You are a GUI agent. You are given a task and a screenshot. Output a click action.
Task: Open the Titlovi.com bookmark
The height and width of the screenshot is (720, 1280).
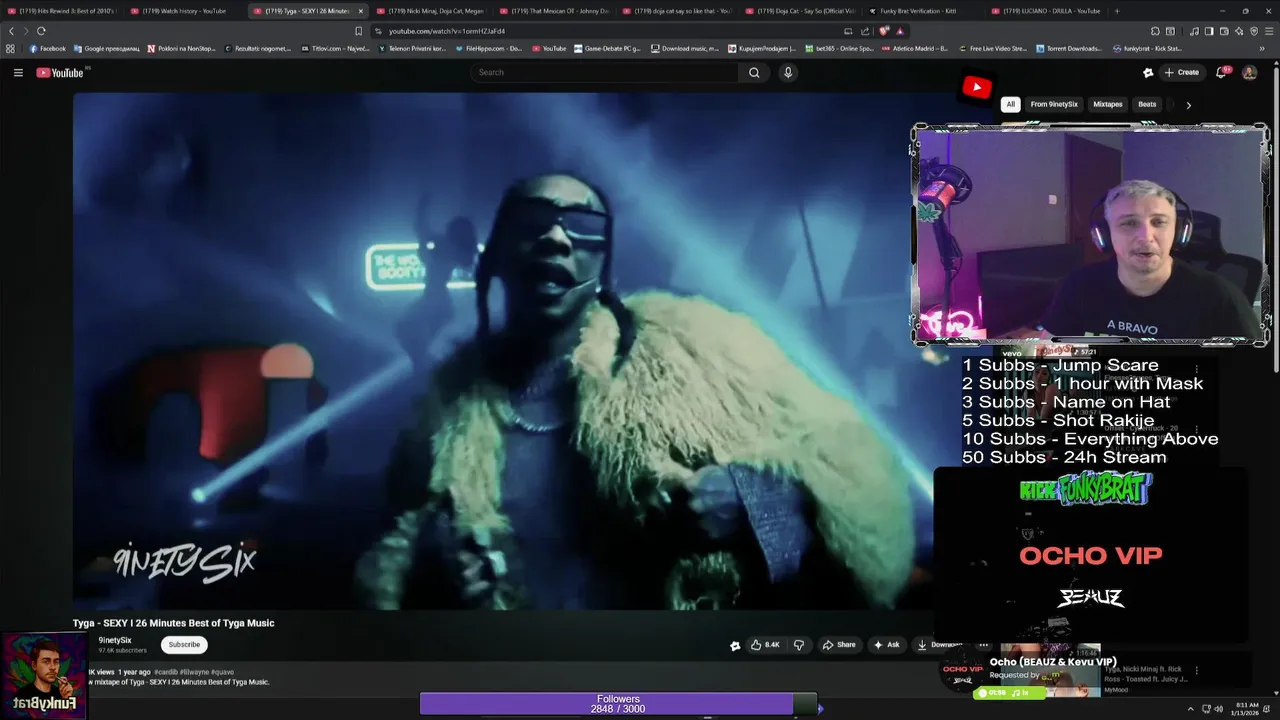[336, 48]
